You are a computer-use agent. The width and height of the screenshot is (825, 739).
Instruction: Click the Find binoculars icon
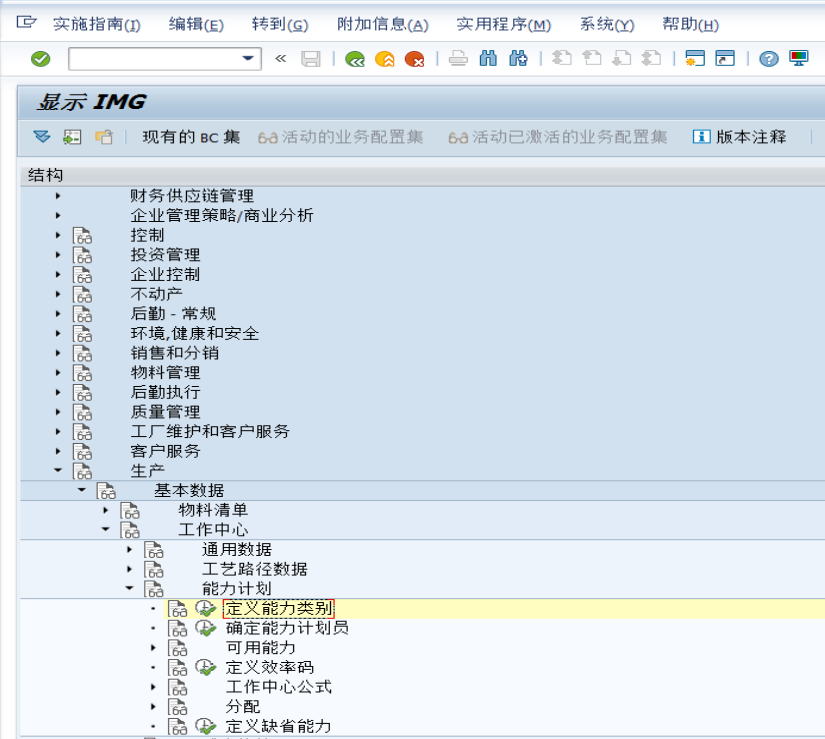pyautogui.click(x=487, y=60)
